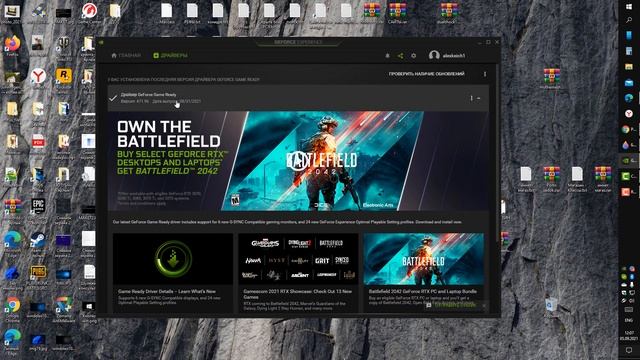Viewport: 640px width, 360px height.
Task: Click the PDF file desktop icon
Action: point(38,142)
